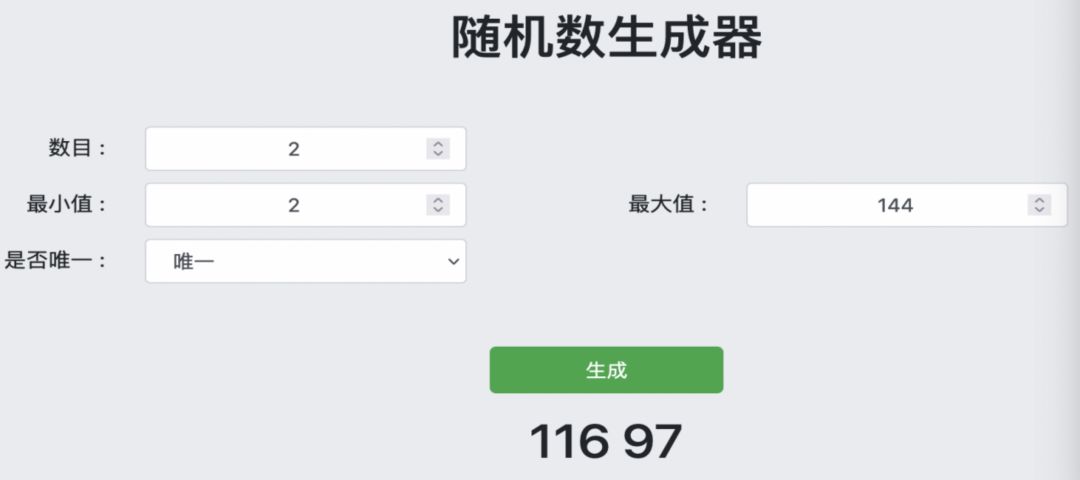Click the chevron arrow of the 唯一 combo box
The image size is (1080, 480).
(x=453, y=261)
